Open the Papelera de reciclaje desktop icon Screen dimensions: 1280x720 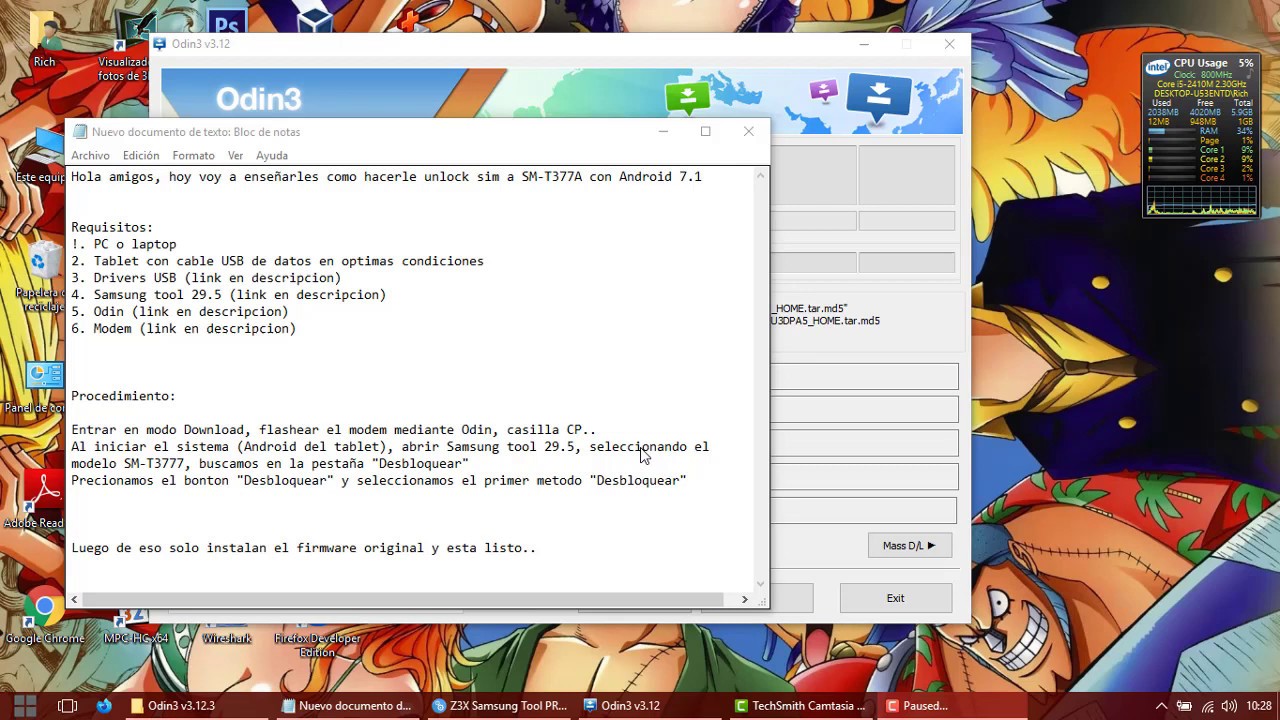[x=44, y=275]
